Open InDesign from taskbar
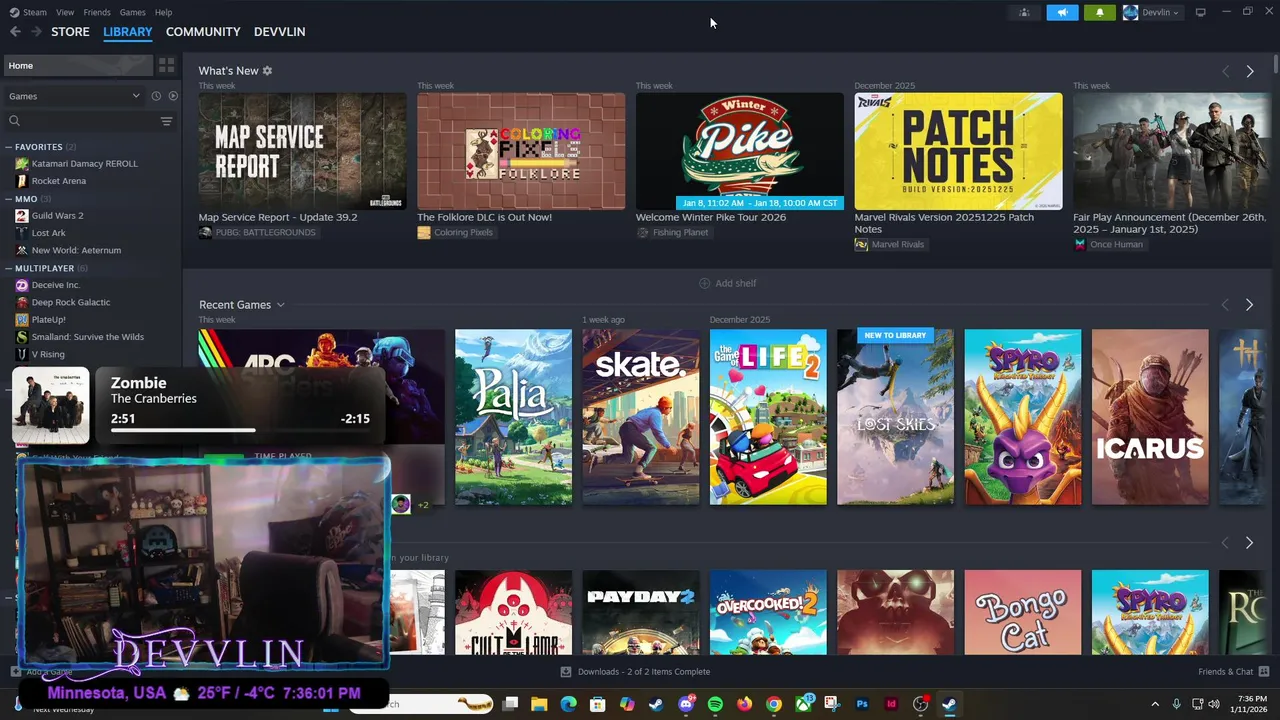1280x720 pixels. click(891, 704)
